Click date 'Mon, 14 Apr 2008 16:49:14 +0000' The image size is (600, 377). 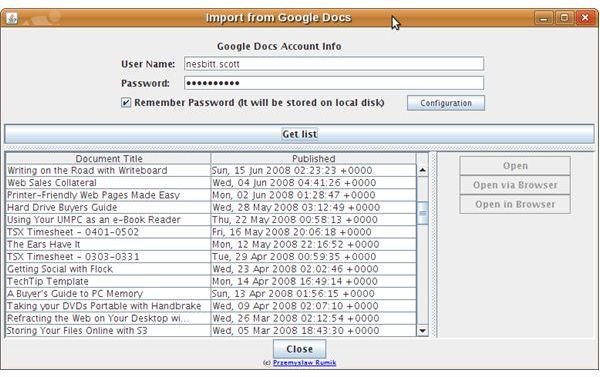[313, 281]
